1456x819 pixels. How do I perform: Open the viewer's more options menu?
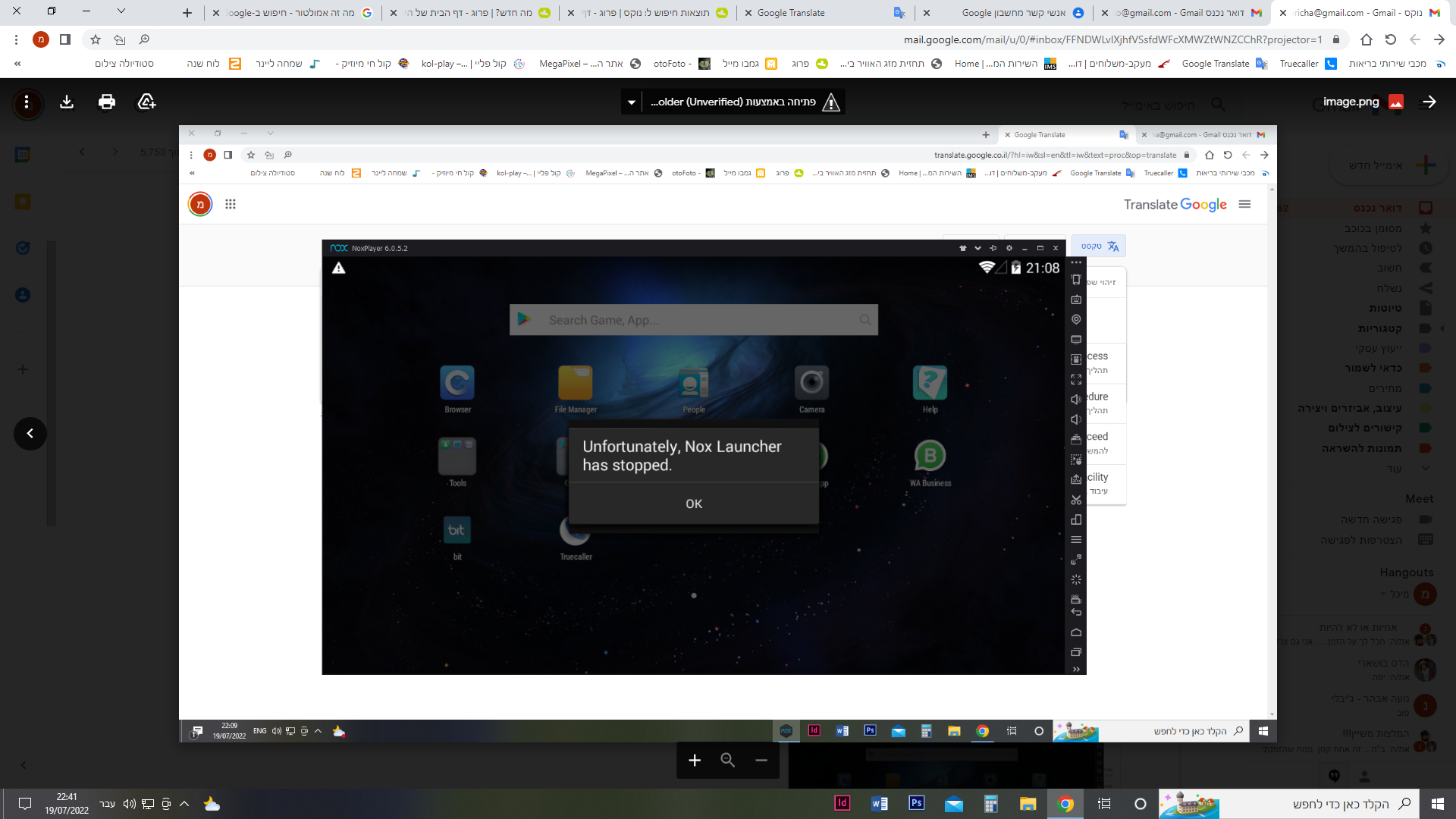[x=27, y=102]
